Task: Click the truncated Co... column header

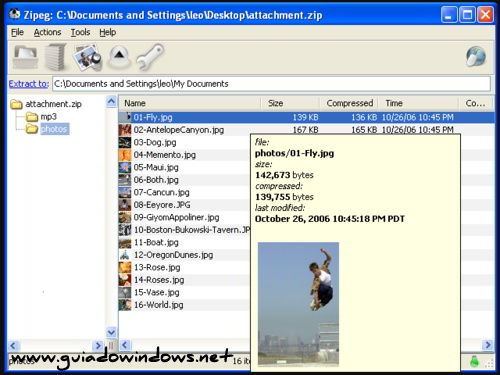Action: pyautogui.click(x=476, y=103)
